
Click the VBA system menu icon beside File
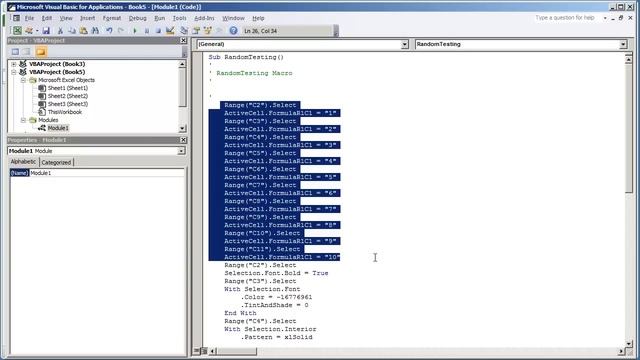click(16, 18)
